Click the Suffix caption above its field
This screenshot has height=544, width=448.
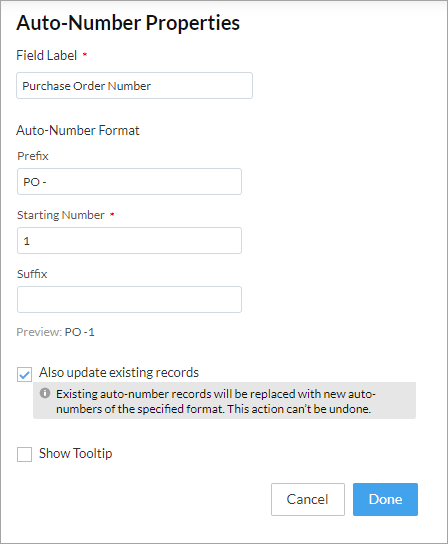pos(32,274)
